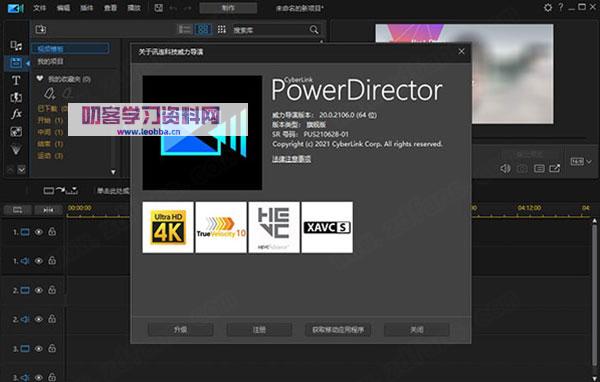Image resolution: width=600 pixels, height=382 pixels.
Task: Open the 法律注意事项 link
Action: tap(292, 159)
